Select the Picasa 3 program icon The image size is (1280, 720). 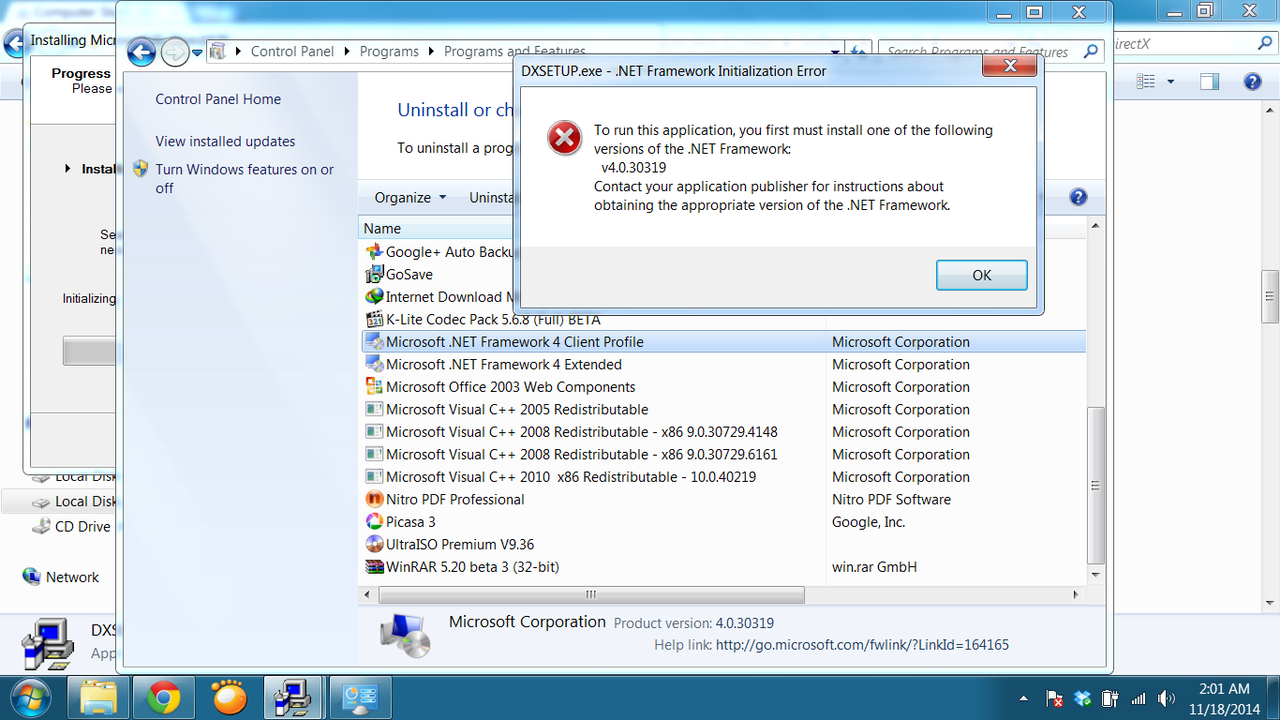(374, 522)
